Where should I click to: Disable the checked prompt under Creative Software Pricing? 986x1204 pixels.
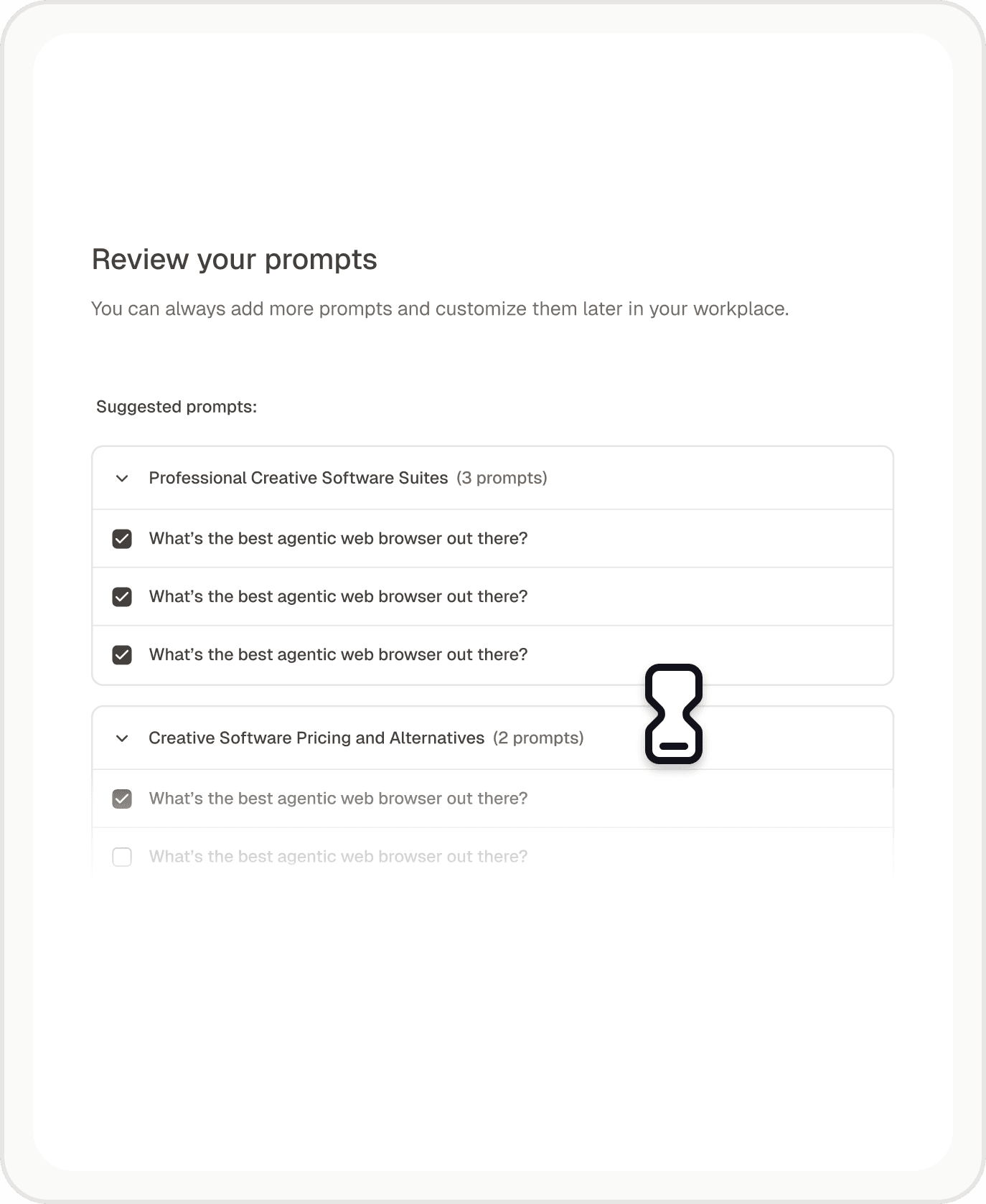coord(121,798)
